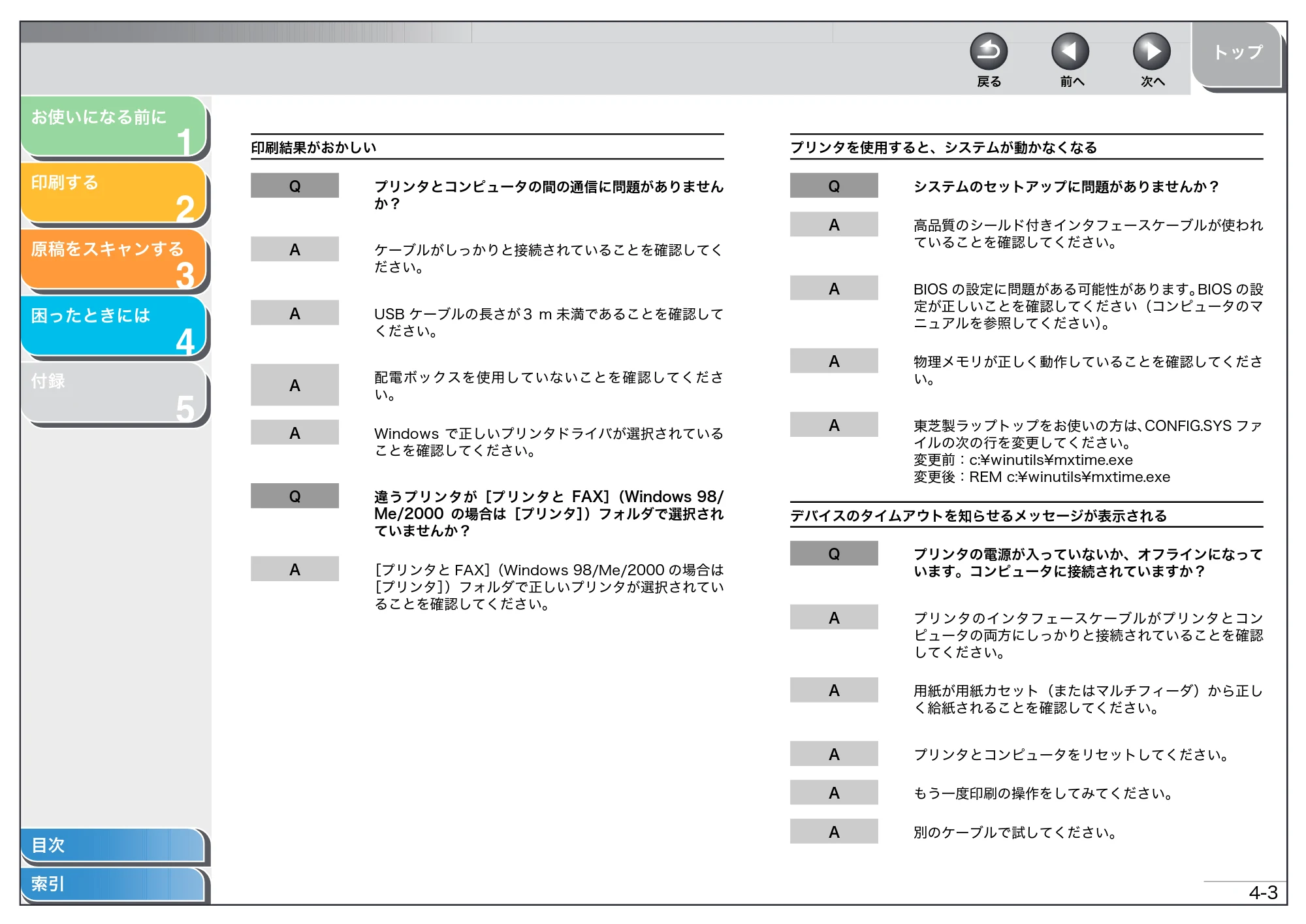Click the 次へ (next) arrow icon
The height and width of the screenshot is (924, 1306).
(x=1152, y=52)
